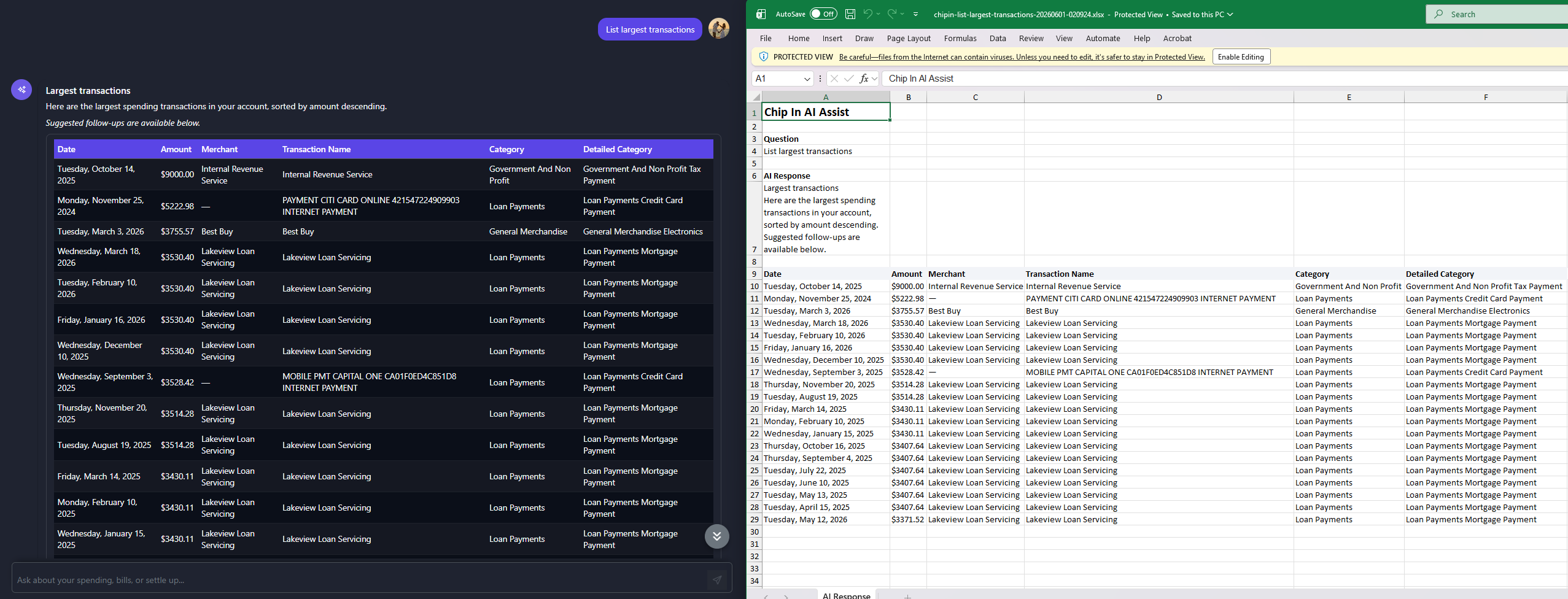Screen dimensions: 1568x599
Task: Click the scroll-to-bottom double chevron button
Action: [716, 536]
